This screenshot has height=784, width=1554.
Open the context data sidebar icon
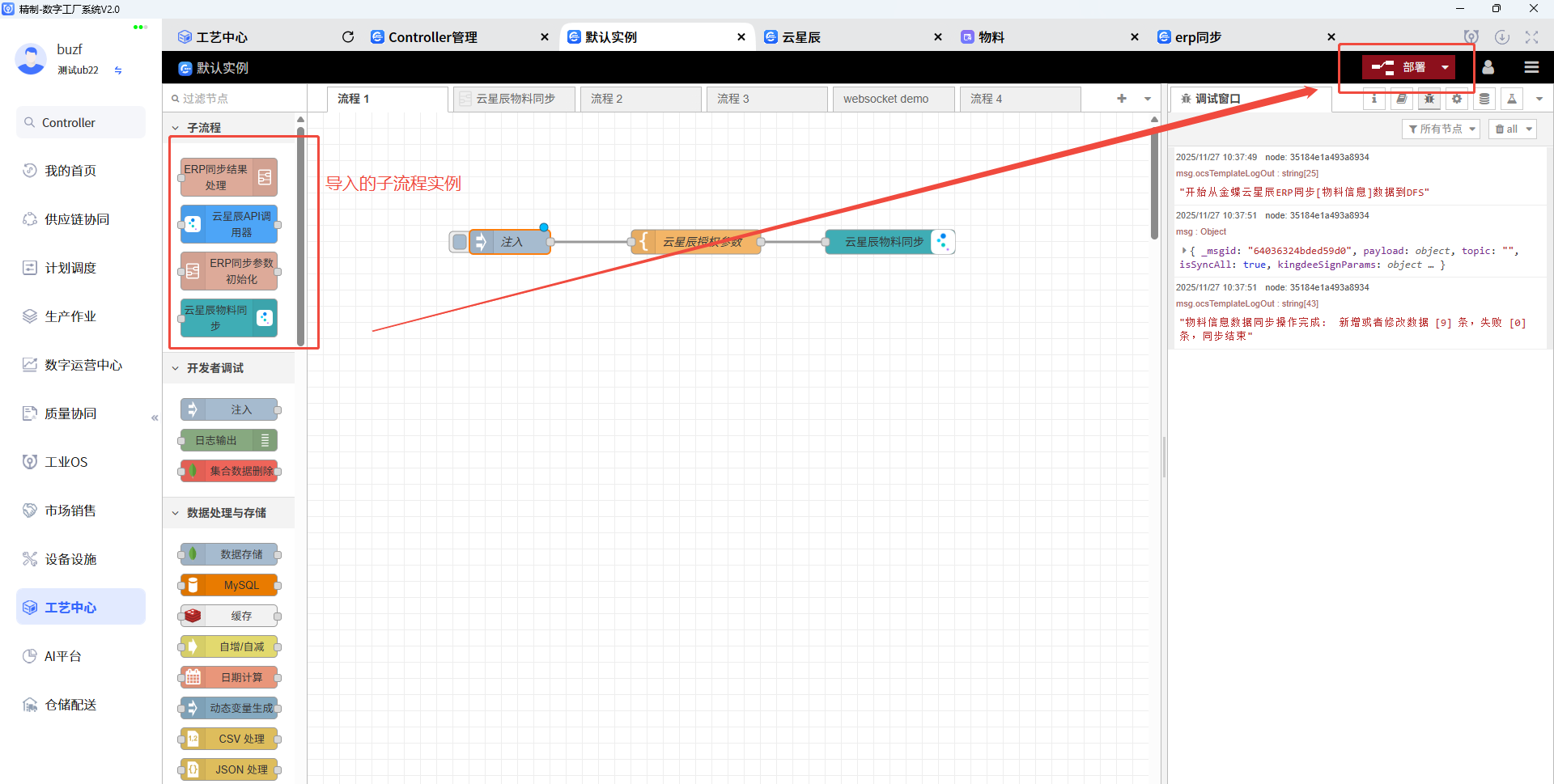pos(1484,99)
